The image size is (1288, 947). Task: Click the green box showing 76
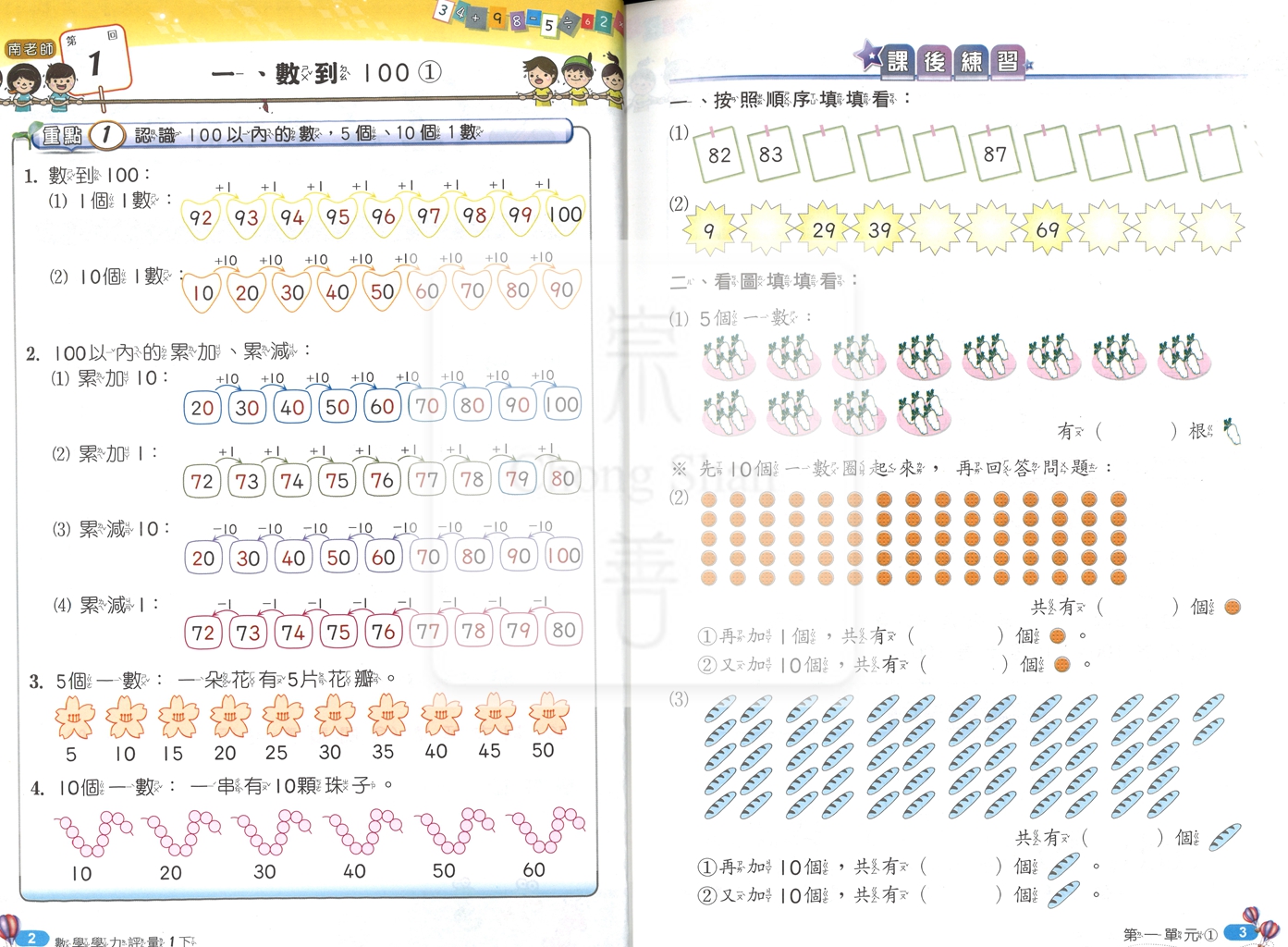tap(382, 480)
